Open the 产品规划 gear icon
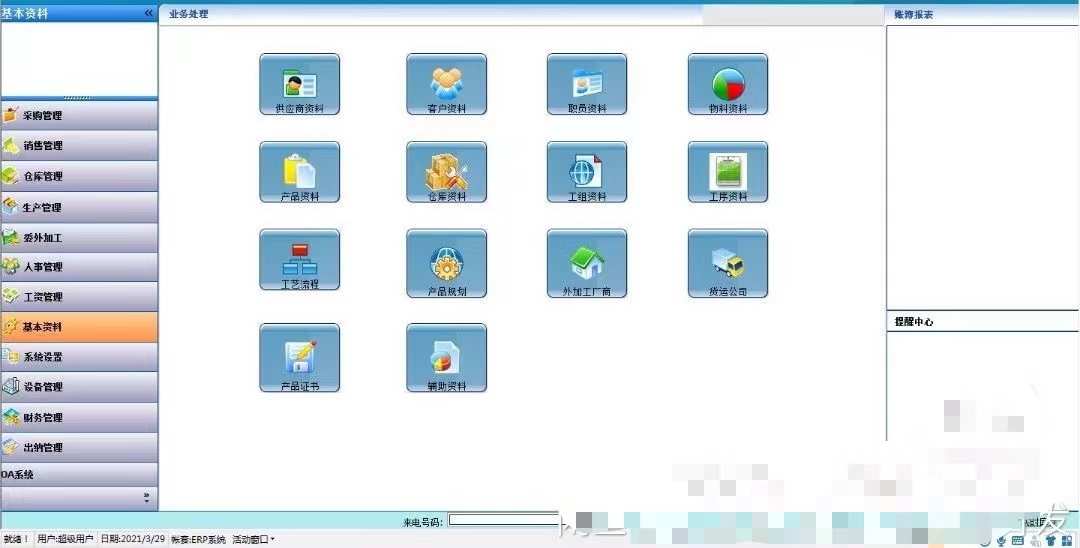Image resolution: width=1080 pixels, height=548 pixels. tap(446, 264)
